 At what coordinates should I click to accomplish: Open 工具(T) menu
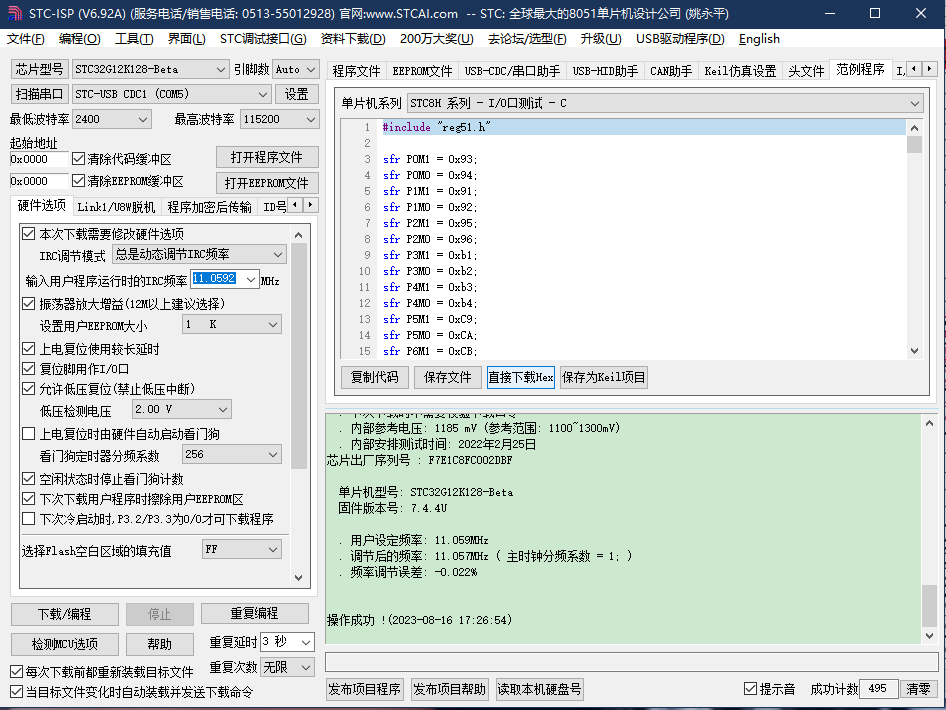134,39
